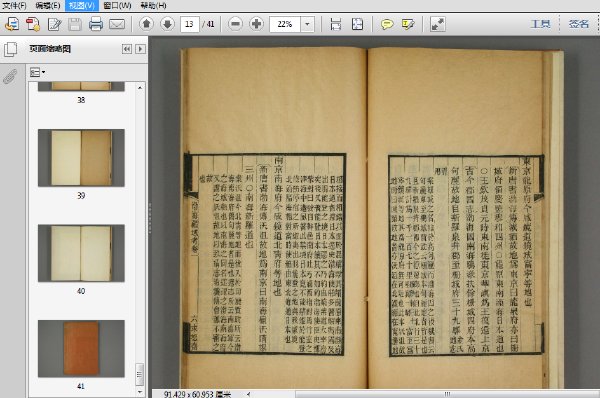Screen dimensions: 600x398
Task: Open the zoom level dropdown arrow
Action: [307, 24]
